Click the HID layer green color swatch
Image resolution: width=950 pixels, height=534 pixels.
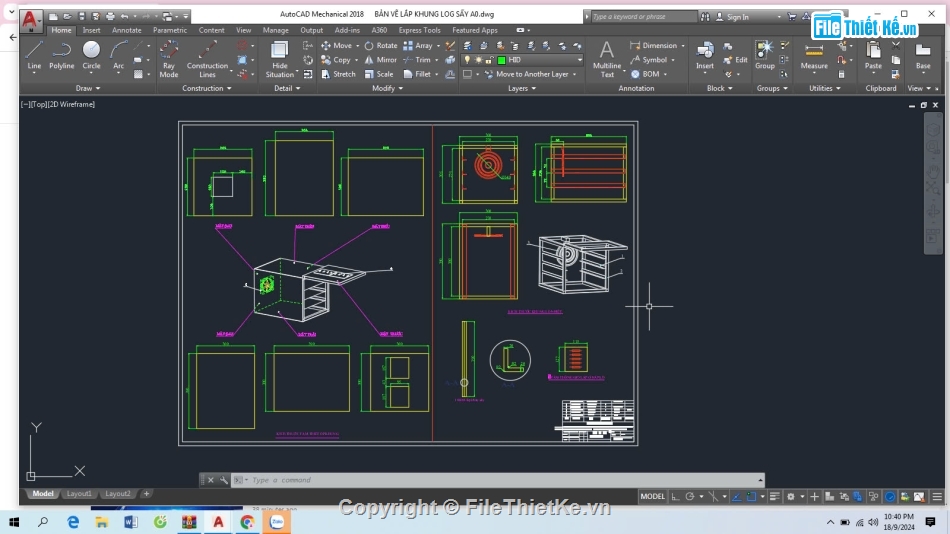[x=502, y=60]
